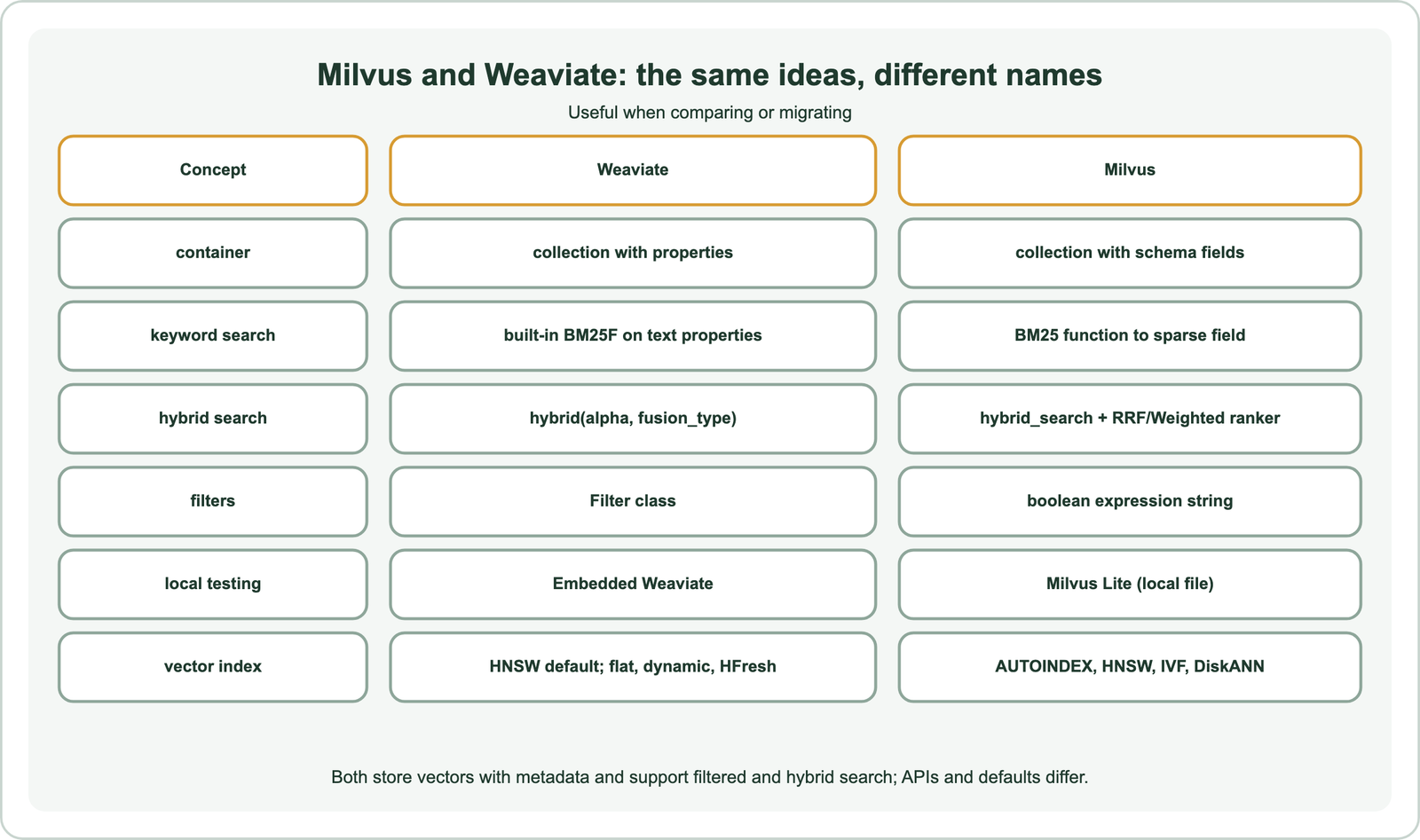Select 'collection with schema fields' cell
The width and height of the screenshot is (1420, 840).
(x=1130, y=253)
